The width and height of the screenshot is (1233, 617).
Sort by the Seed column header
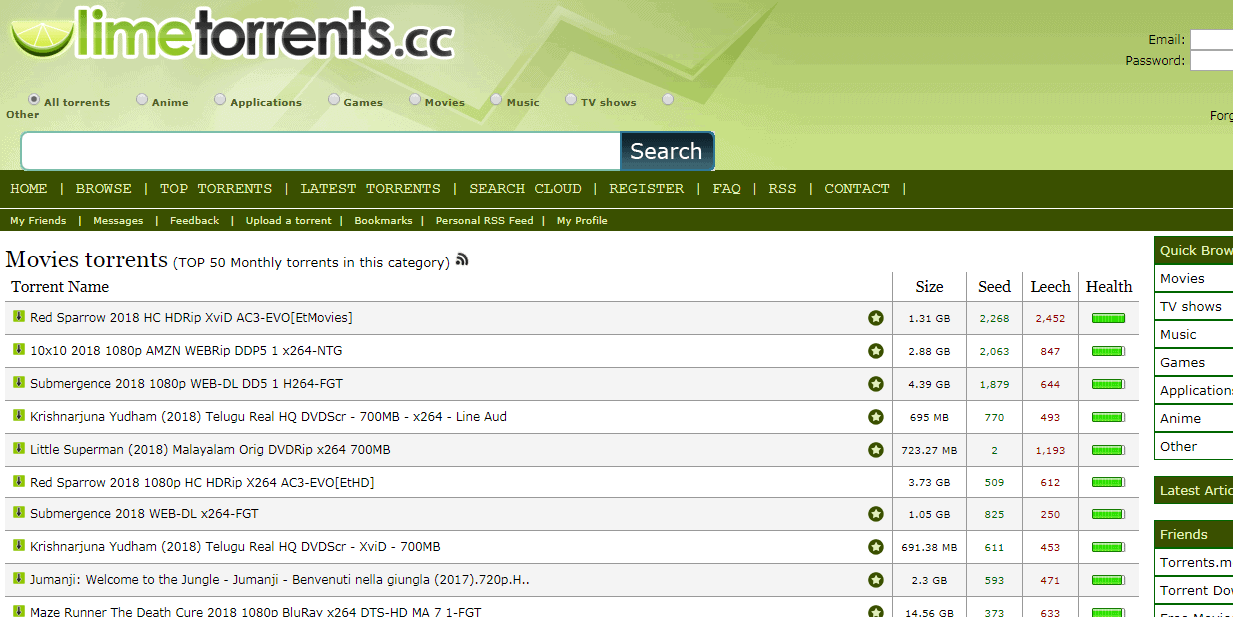[x=994, y=287]
